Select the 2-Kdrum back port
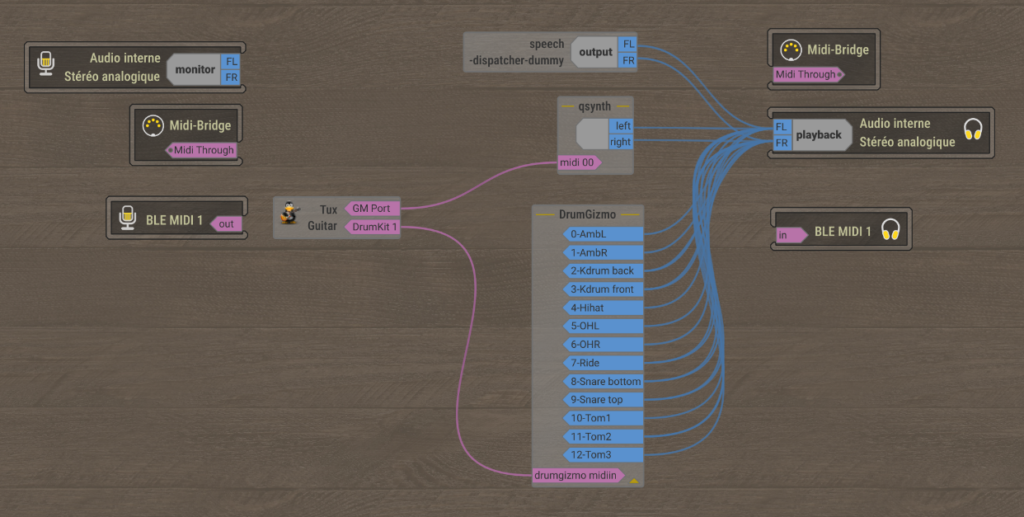 coord(603,270)
